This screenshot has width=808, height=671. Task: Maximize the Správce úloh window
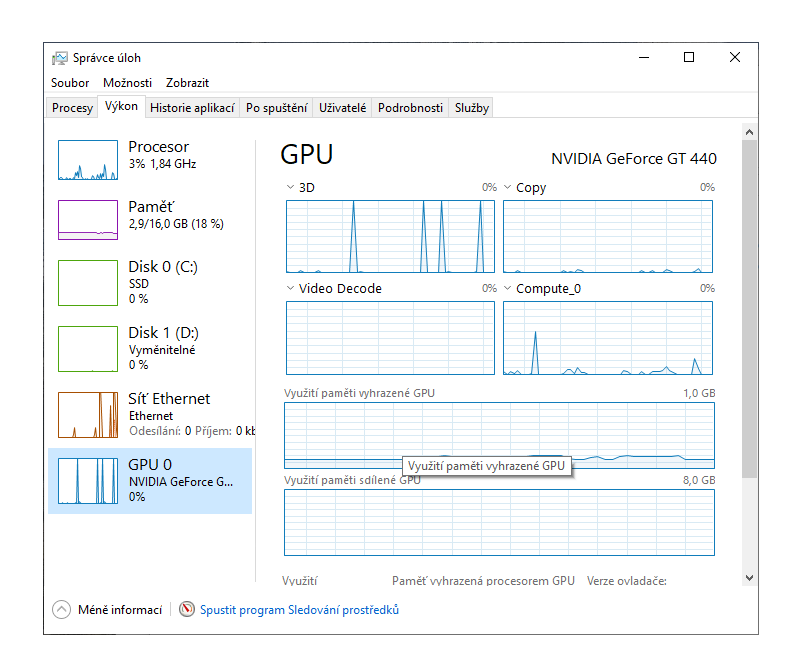(x=689, y=57)
